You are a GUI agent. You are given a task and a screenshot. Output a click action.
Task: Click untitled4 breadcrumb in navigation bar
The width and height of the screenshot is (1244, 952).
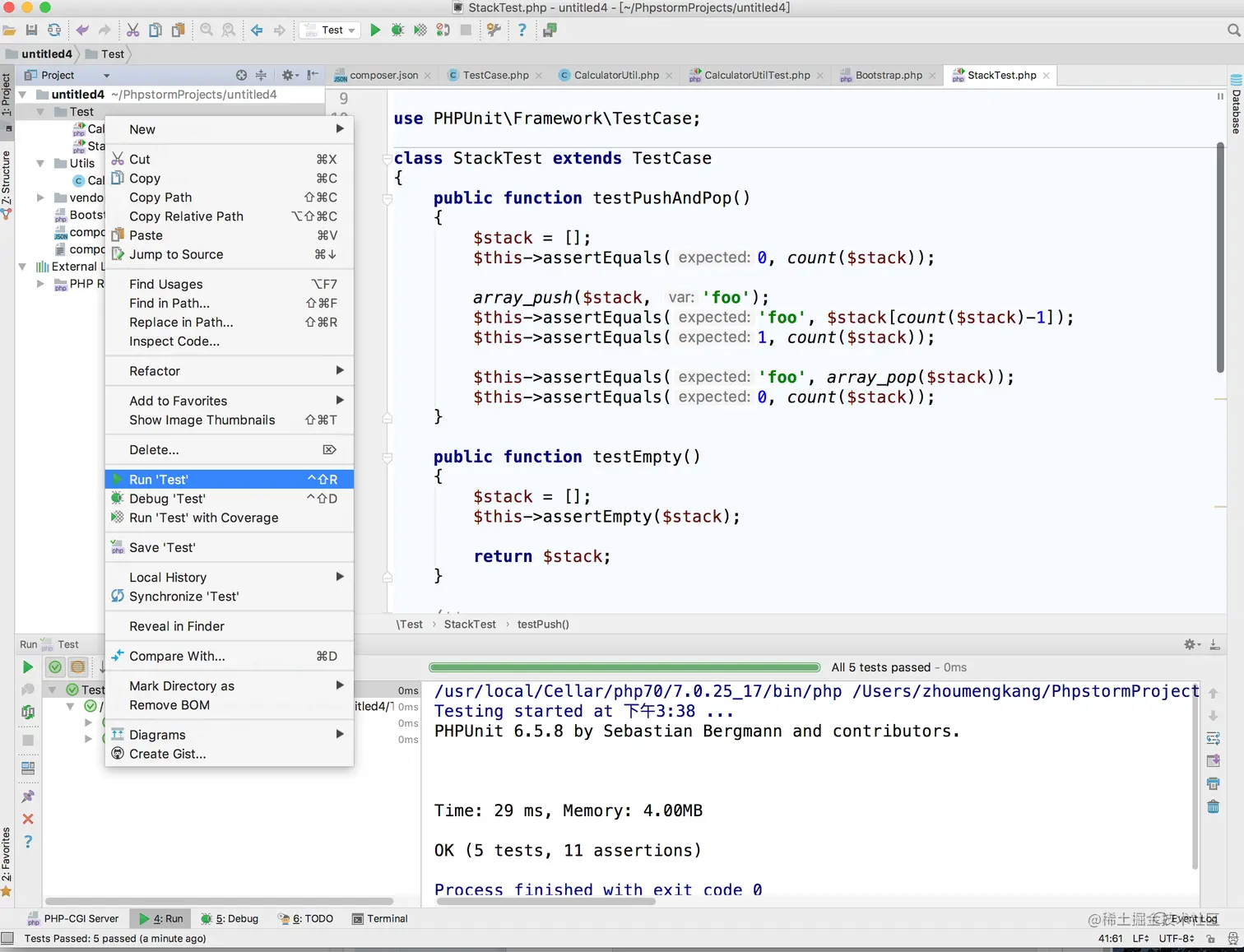39,54
